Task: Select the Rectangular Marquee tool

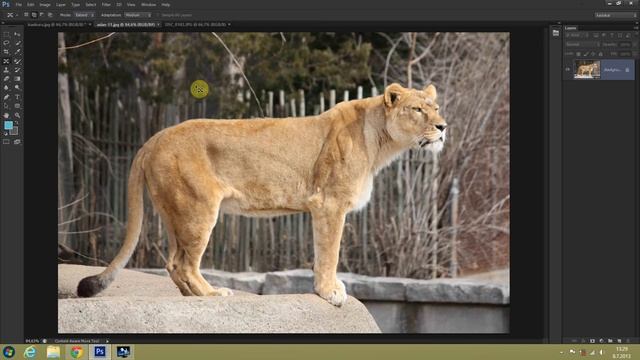Action: (x=6, y=34)
